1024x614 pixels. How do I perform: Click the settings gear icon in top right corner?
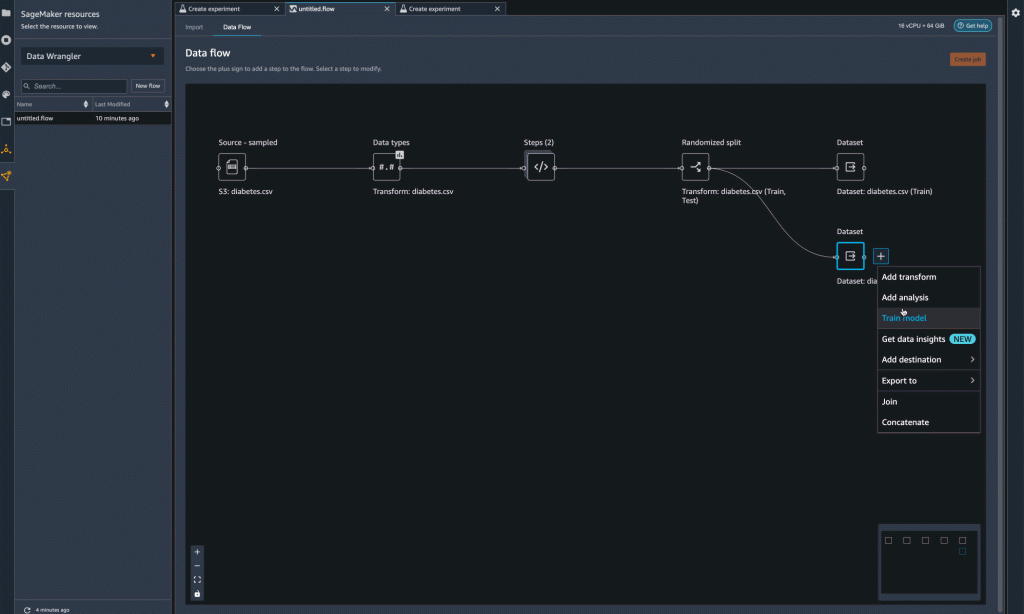point(1016,12)
